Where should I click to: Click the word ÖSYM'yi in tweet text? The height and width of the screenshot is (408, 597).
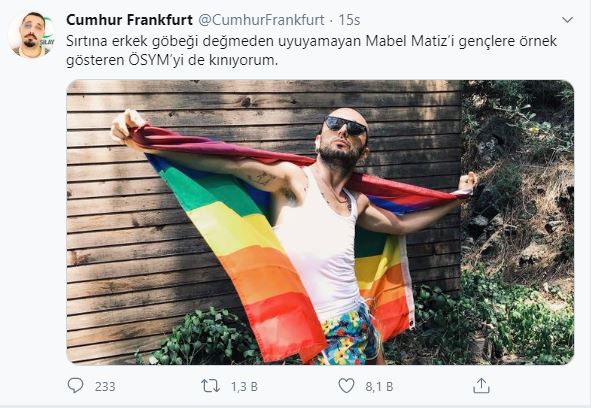coord(156,61)
